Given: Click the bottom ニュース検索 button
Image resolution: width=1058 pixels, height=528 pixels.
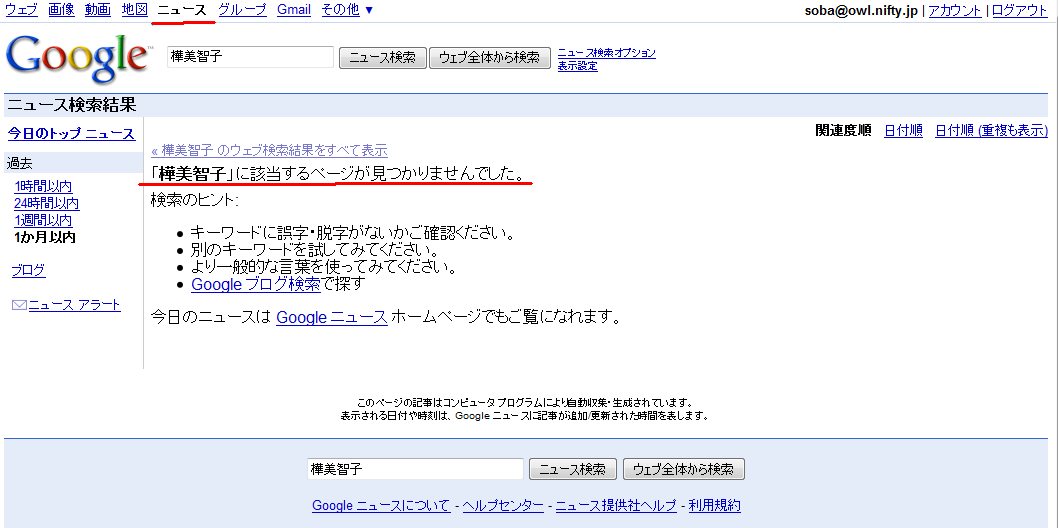Looking at the screenshot, I should click(x=573, y=469).
